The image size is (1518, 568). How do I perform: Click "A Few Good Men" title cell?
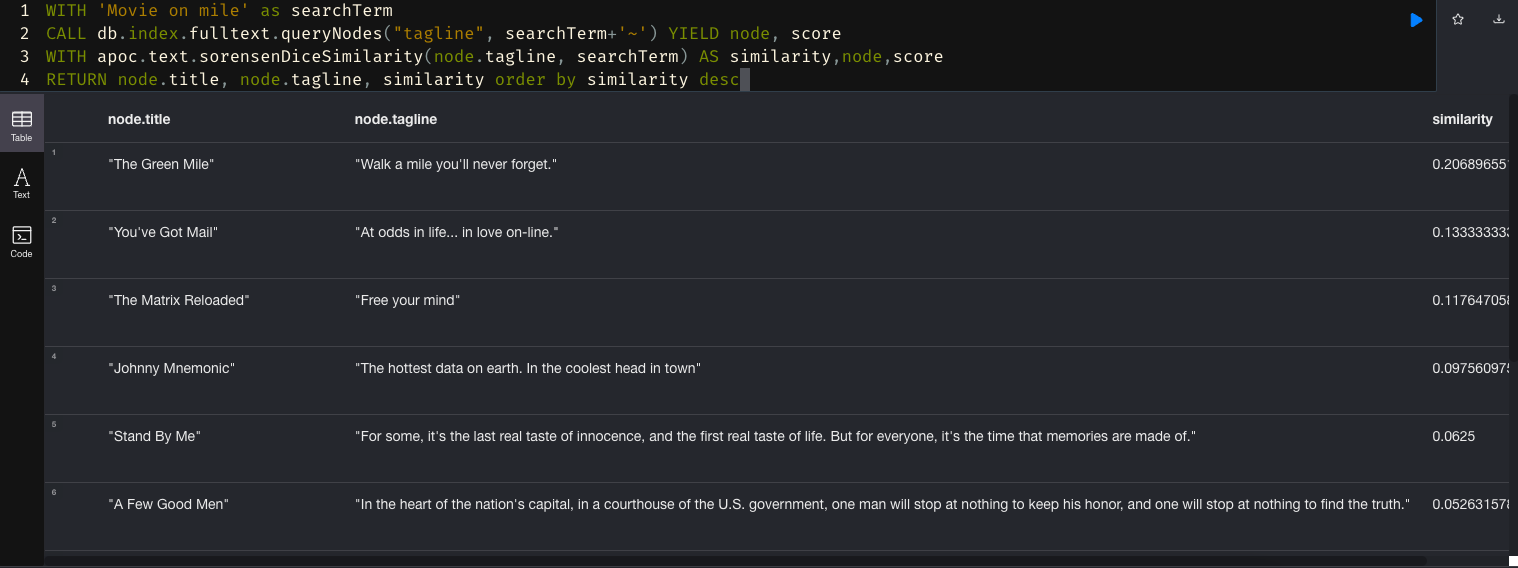tap(168, 504)
